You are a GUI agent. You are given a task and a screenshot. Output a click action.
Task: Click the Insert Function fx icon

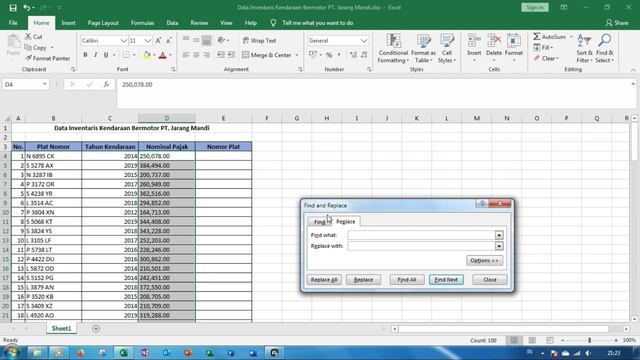coord(106,84)
